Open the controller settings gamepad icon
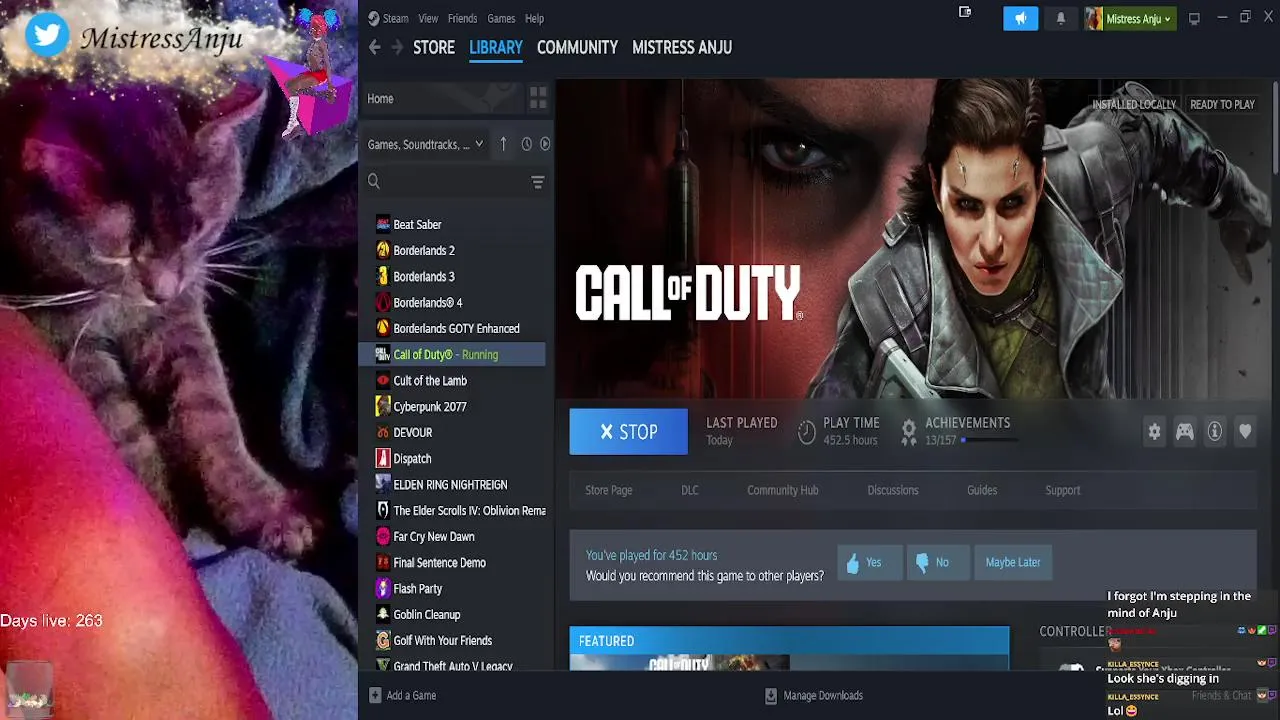Image resolution: width=1280 pixels, height=720 pixels. click(x=1184, y=431)
